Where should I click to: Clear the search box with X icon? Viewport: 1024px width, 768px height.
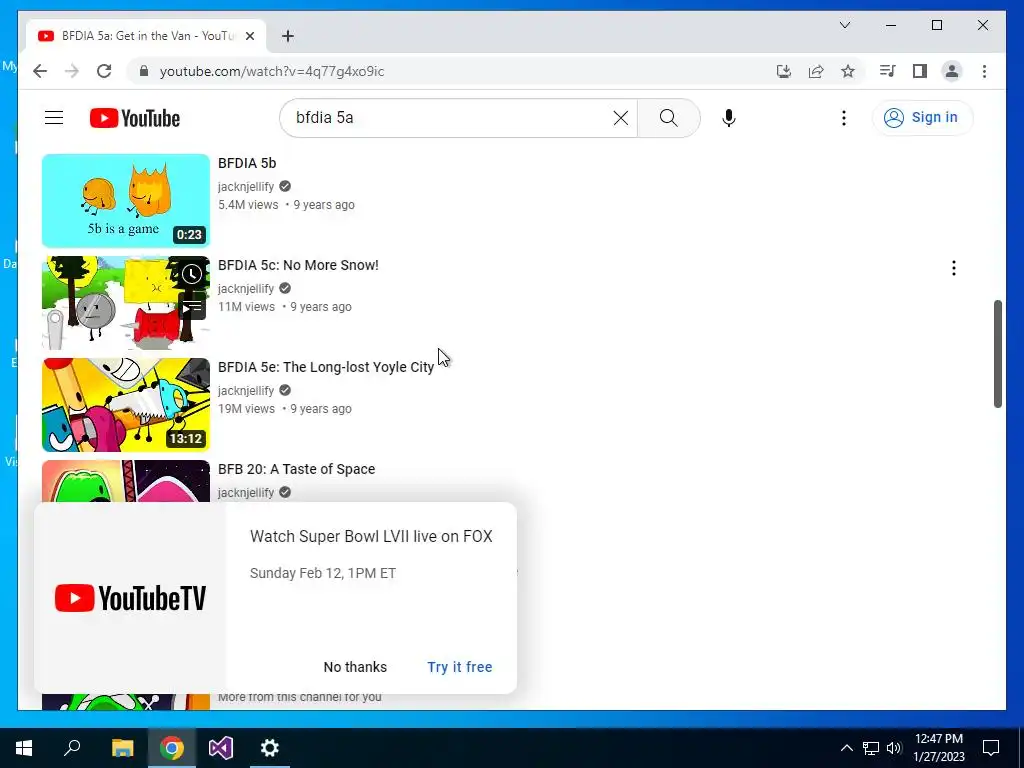(x=620, y=118)
